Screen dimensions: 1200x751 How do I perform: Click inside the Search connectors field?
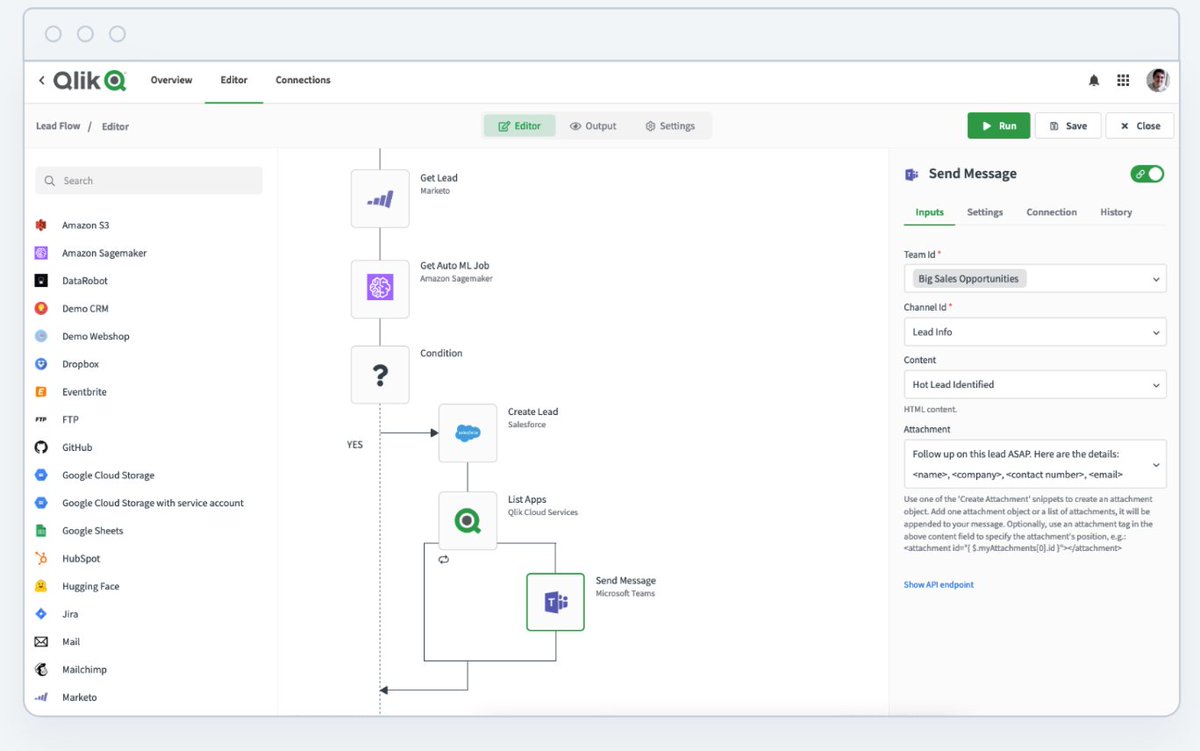pyautogui.click(x=148, y=180)
